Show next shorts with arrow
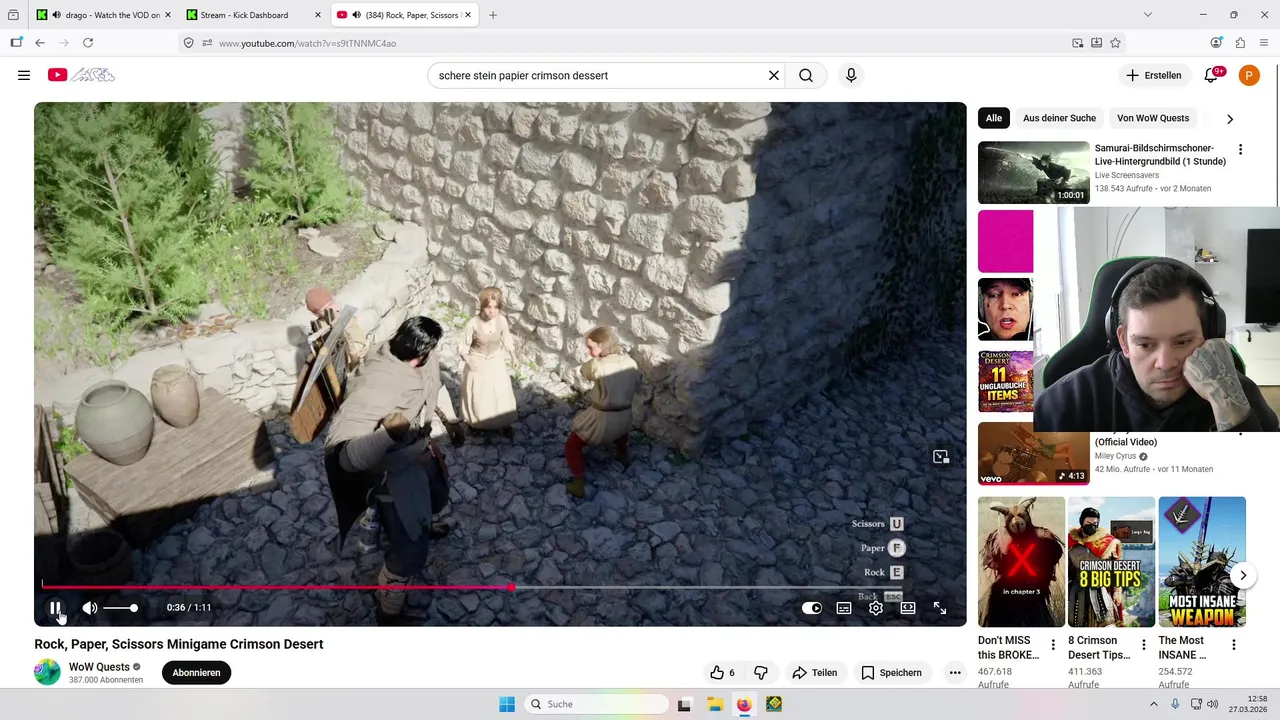The height and width of the screenshot is (720, 1280). pyautogui.click(x=1243, y=576)
